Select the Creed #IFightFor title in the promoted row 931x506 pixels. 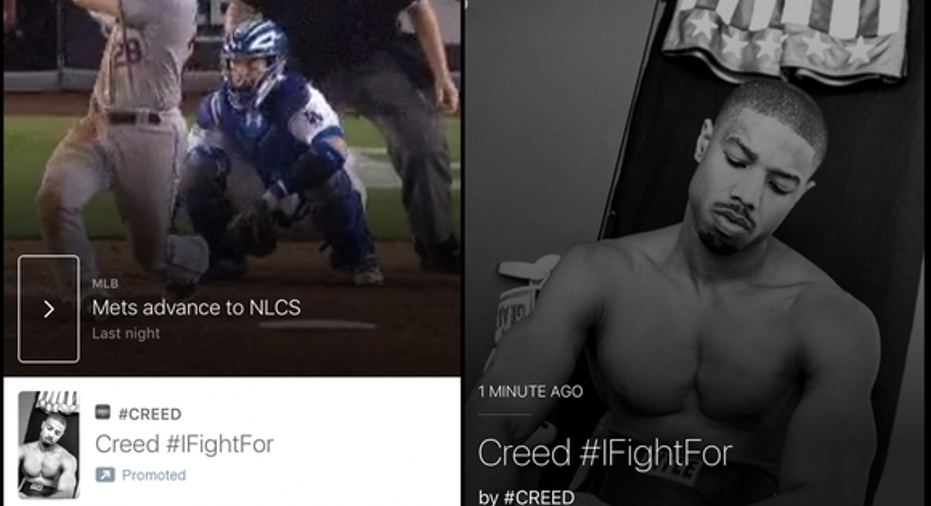point(184,444)
